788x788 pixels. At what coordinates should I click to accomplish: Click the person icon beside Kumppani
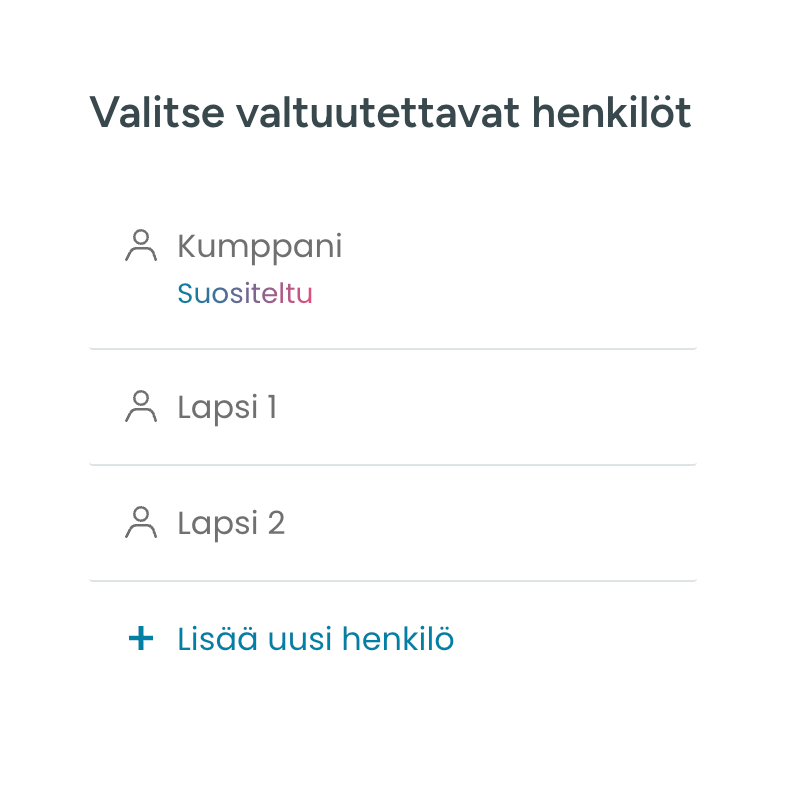tap(141, 246)
